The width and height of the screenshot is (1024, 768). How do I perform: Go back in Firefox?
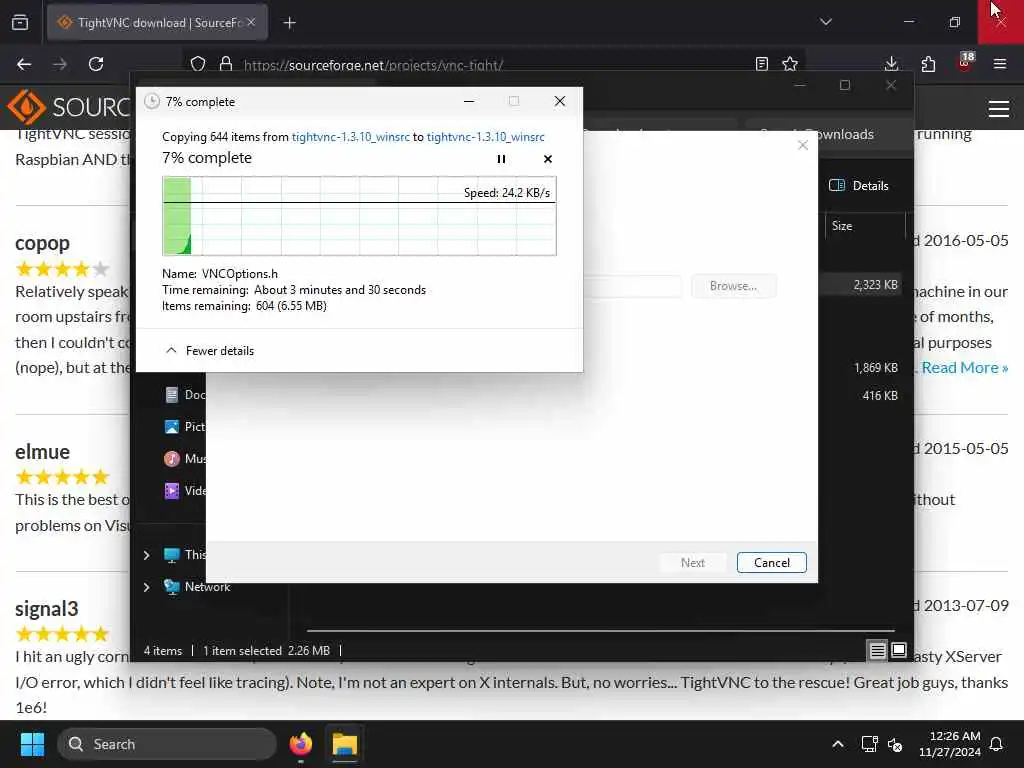(x=24, y=64)
